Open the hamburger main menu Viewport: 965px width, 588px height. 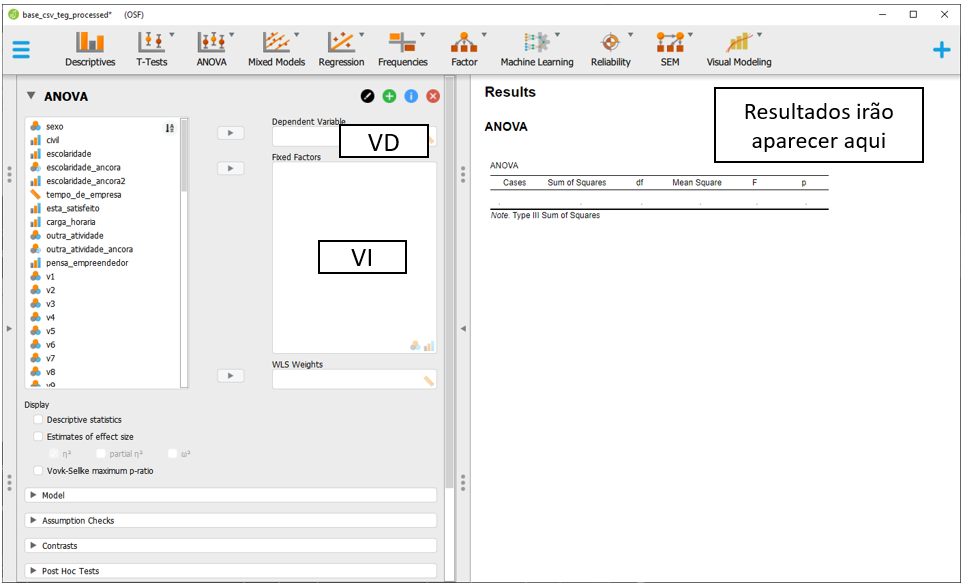21,49
